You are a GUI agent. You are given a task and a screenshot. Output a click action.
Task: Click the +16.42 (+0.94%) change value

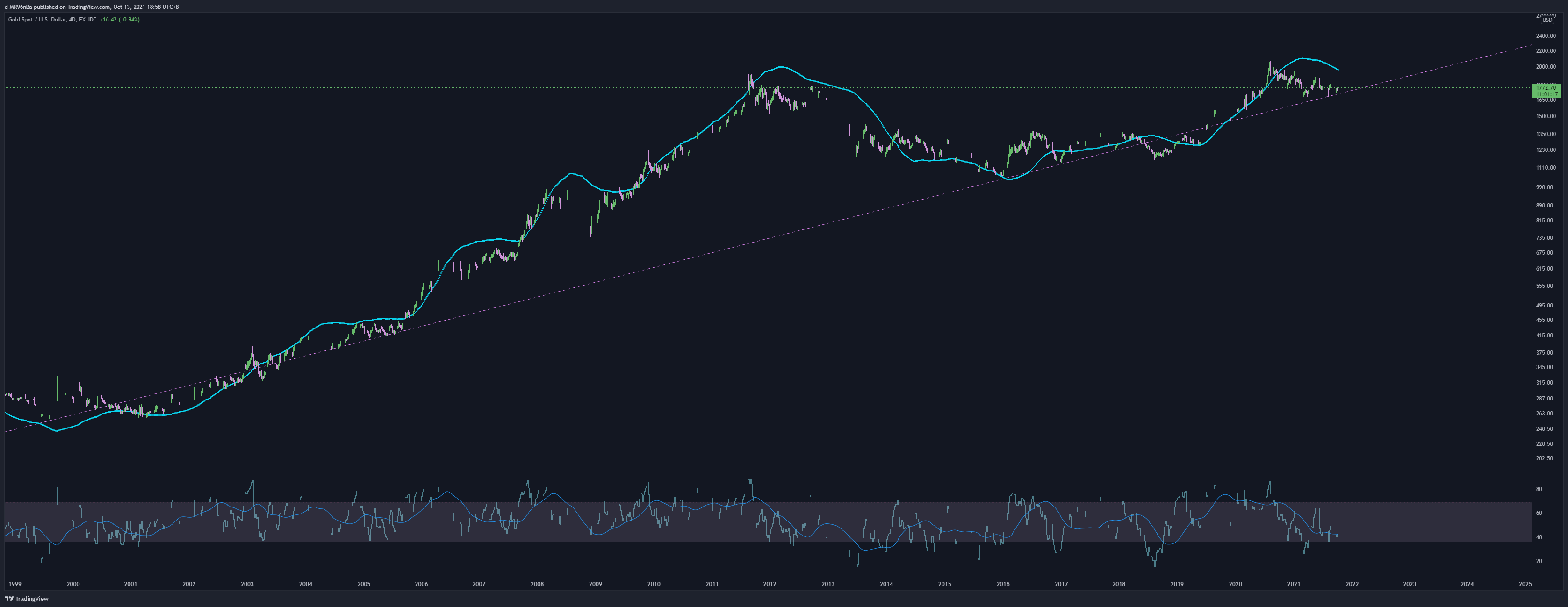(120, 20)
